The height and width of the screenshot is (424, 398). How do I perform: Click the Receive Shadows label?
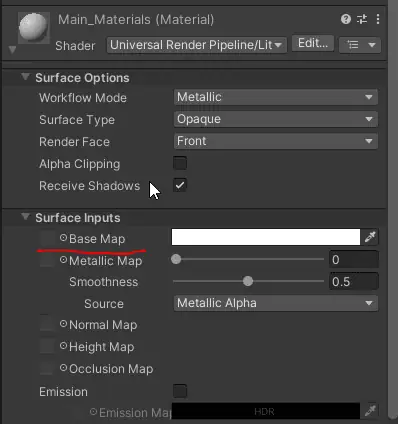90,186
